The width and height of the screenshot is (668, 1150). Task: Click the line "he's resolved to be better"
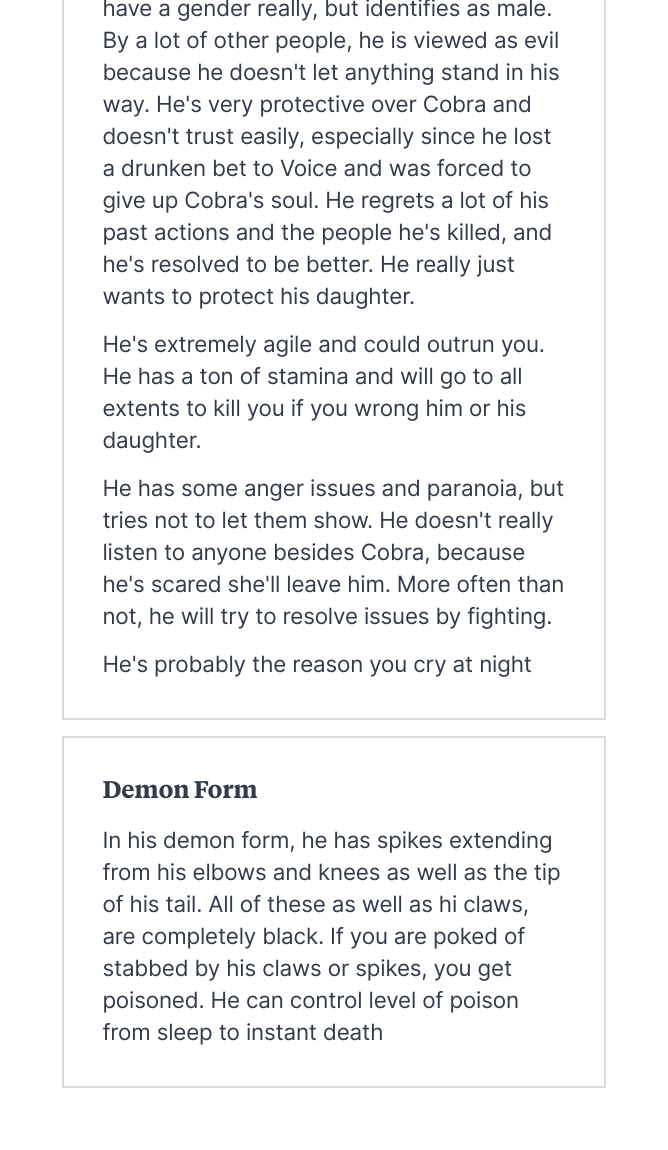click(308, 265)
